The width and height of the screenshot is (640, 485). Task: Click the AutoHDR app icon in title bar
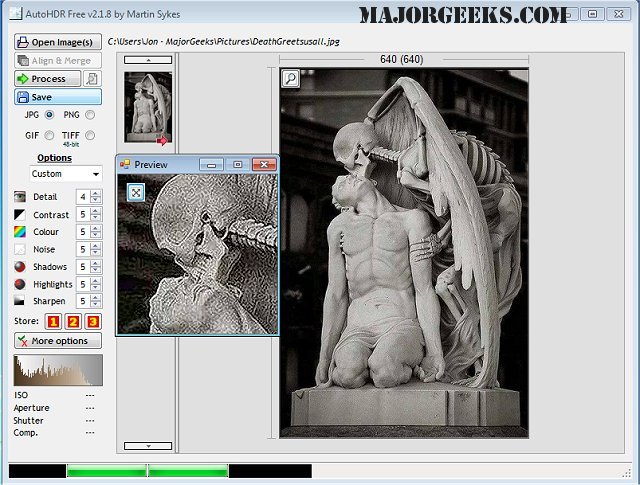16,13
